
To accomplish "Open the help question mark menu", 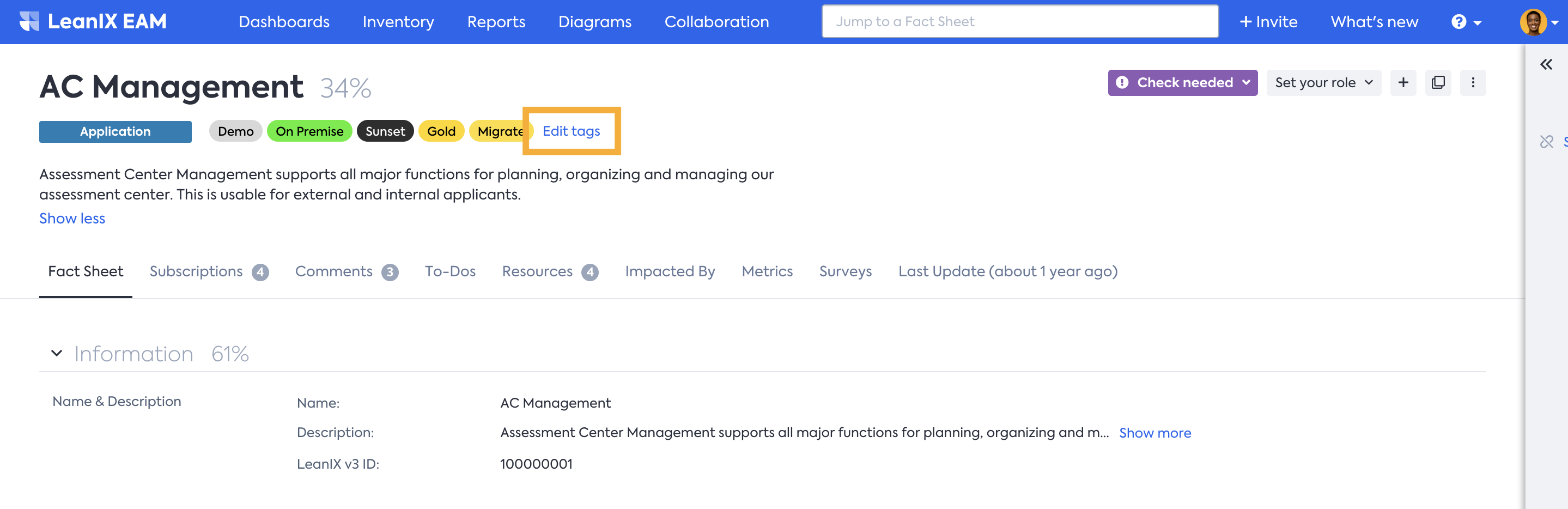I will [1466, 22].
